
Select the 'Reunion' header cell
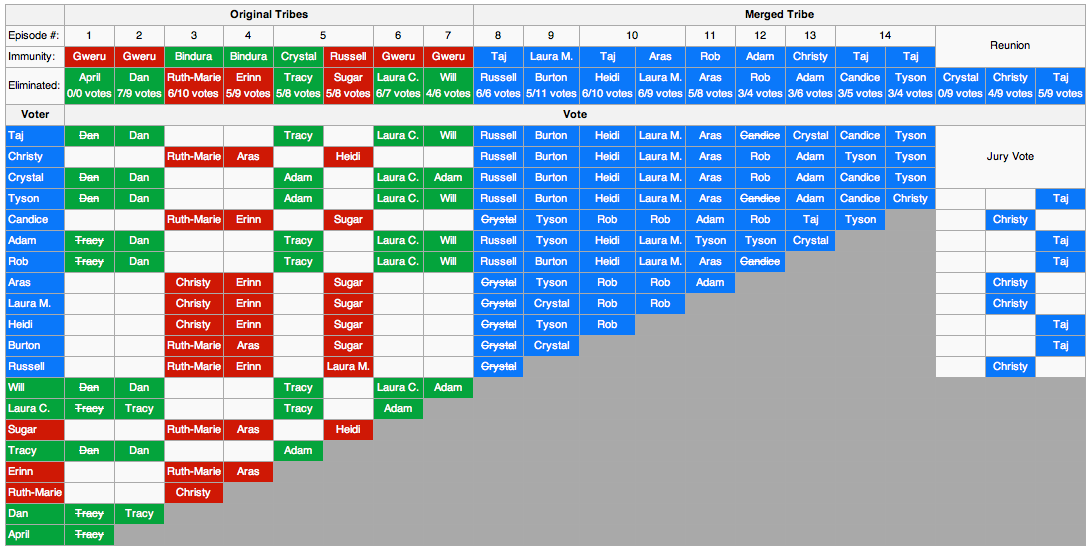tap(1010, 46)
